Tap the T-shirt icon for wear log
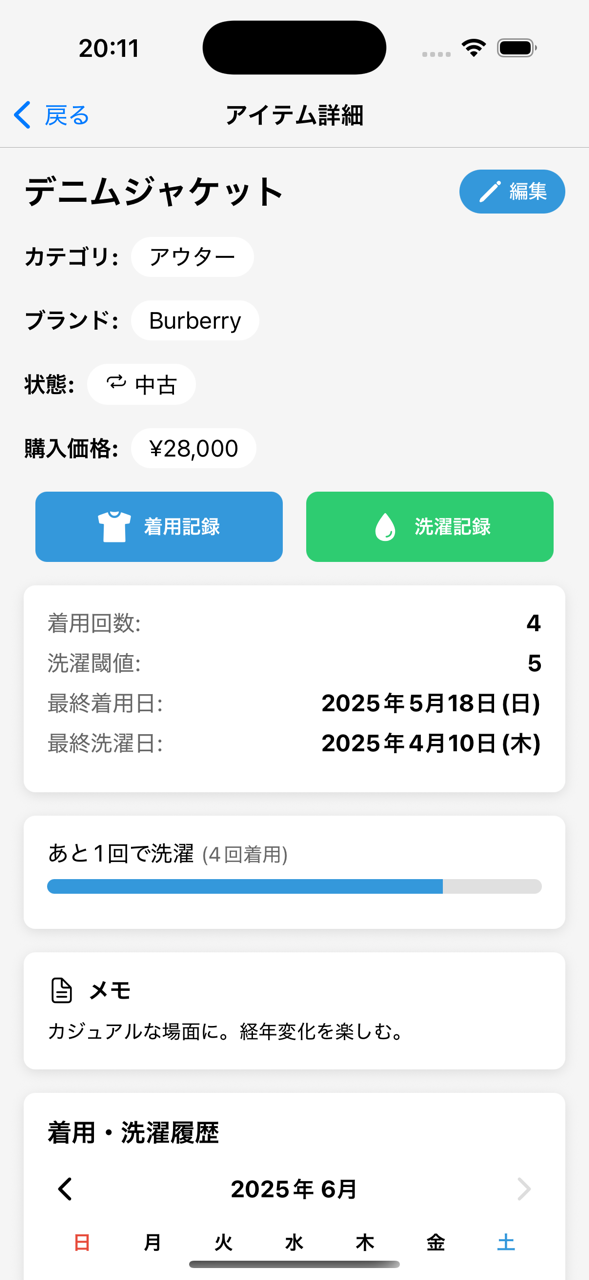 tap(114, 527)
